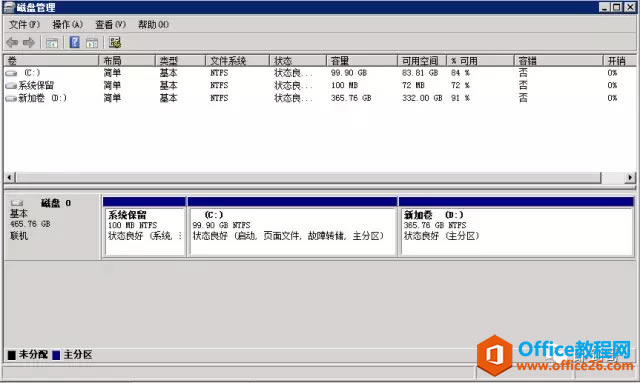
Task: Sort by the 类型 column header
Action: point(180,61)
